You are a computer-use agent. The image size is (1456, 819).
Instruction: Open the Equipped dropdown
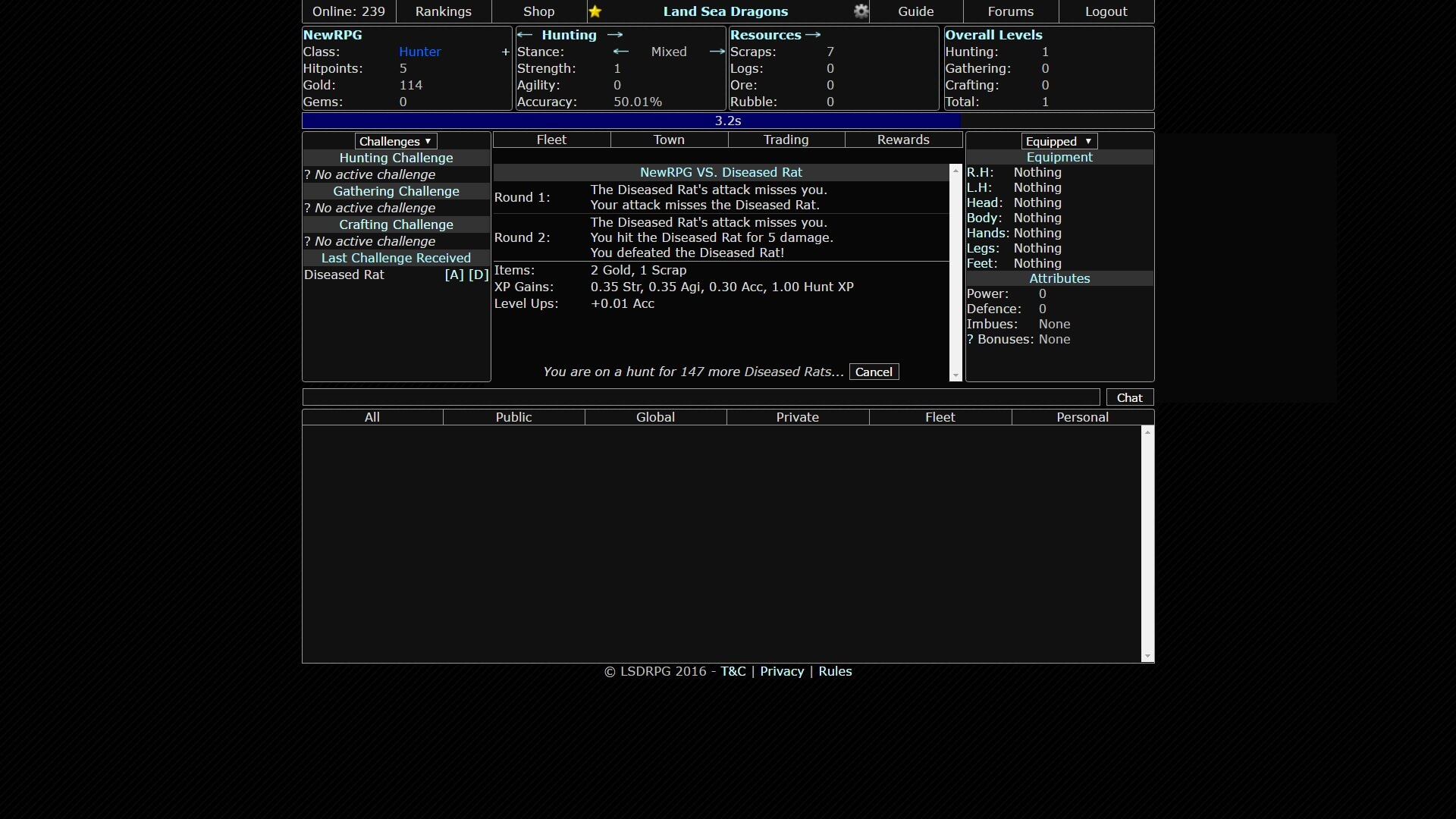click(x=1059, y=141)
